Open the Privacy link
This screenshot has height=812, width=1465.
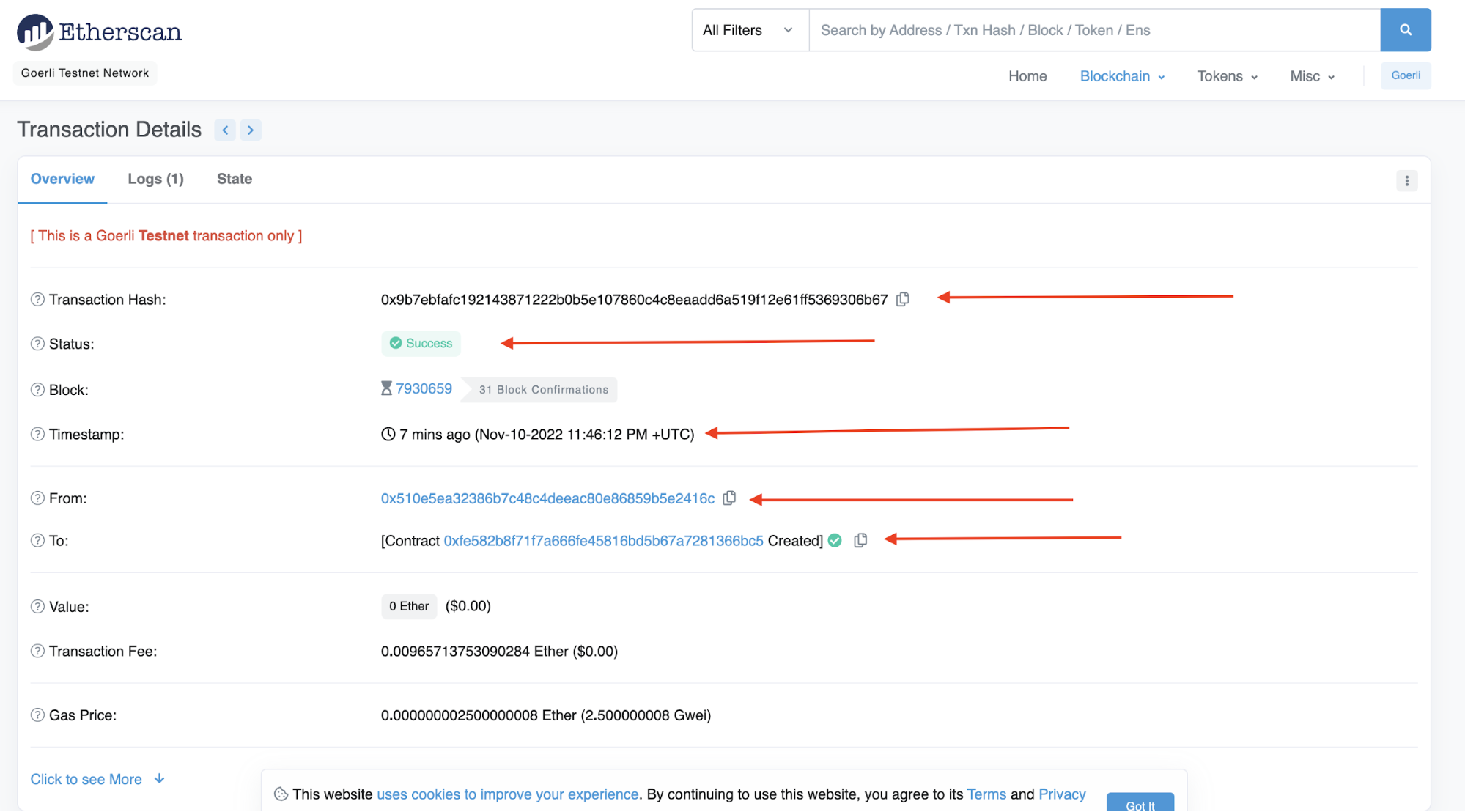pos(1062,794)
